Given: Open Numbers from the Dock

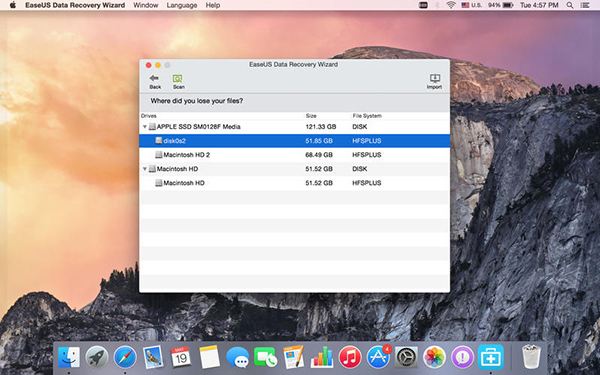Looking at the screenshot, I should click(x=322, y=357).
